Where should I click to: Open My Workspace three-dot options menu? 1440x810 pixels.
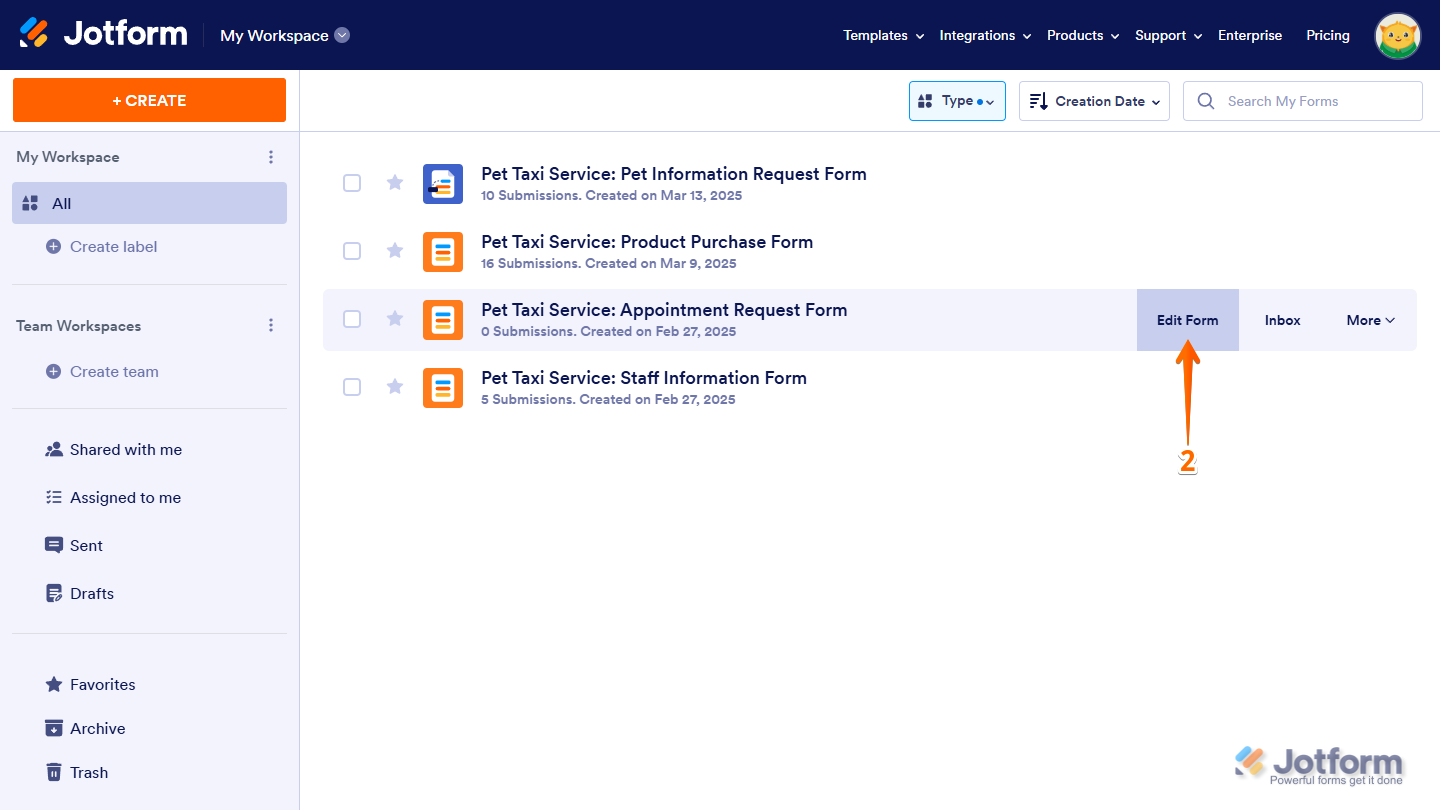(270, 157)
